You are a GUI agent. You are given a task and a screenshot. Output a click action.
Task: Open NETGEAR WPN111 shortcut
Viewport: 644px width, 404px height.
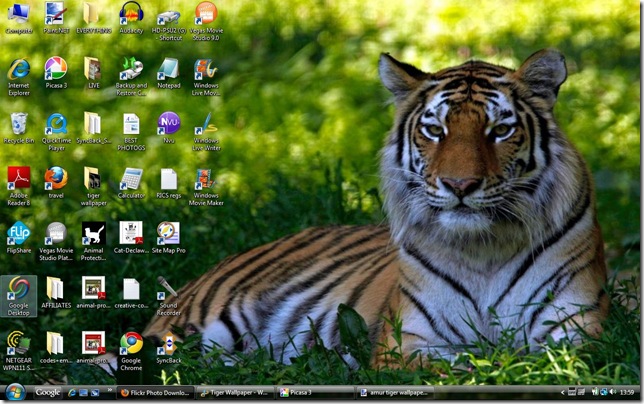tap(19, 351)
